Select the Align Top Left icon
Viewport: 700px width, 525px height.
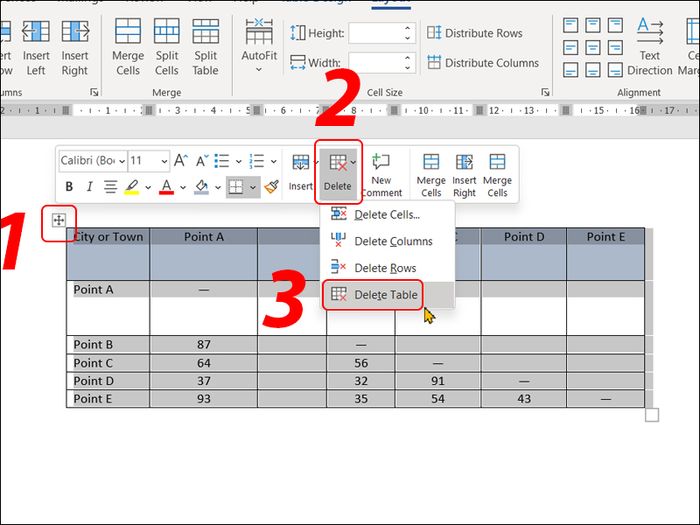571,25
